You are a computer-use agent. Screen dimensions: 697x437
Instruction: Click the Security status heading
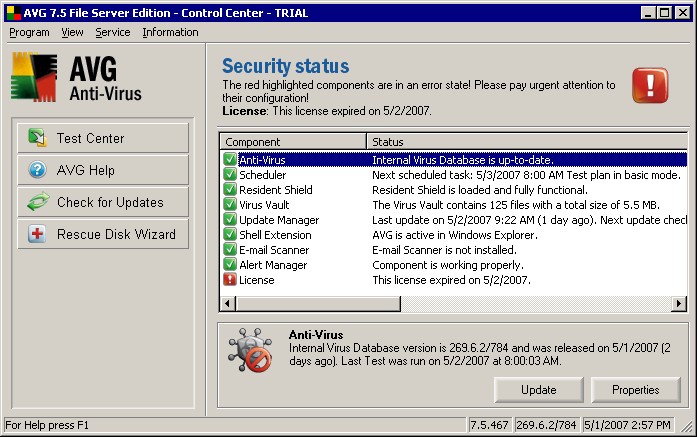[x=285, y=66]
